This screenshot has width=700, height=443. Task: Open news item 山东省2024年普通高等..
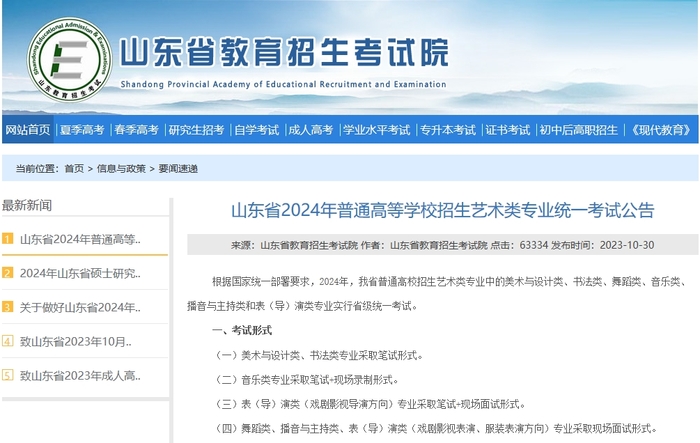(x=80, y=239)
